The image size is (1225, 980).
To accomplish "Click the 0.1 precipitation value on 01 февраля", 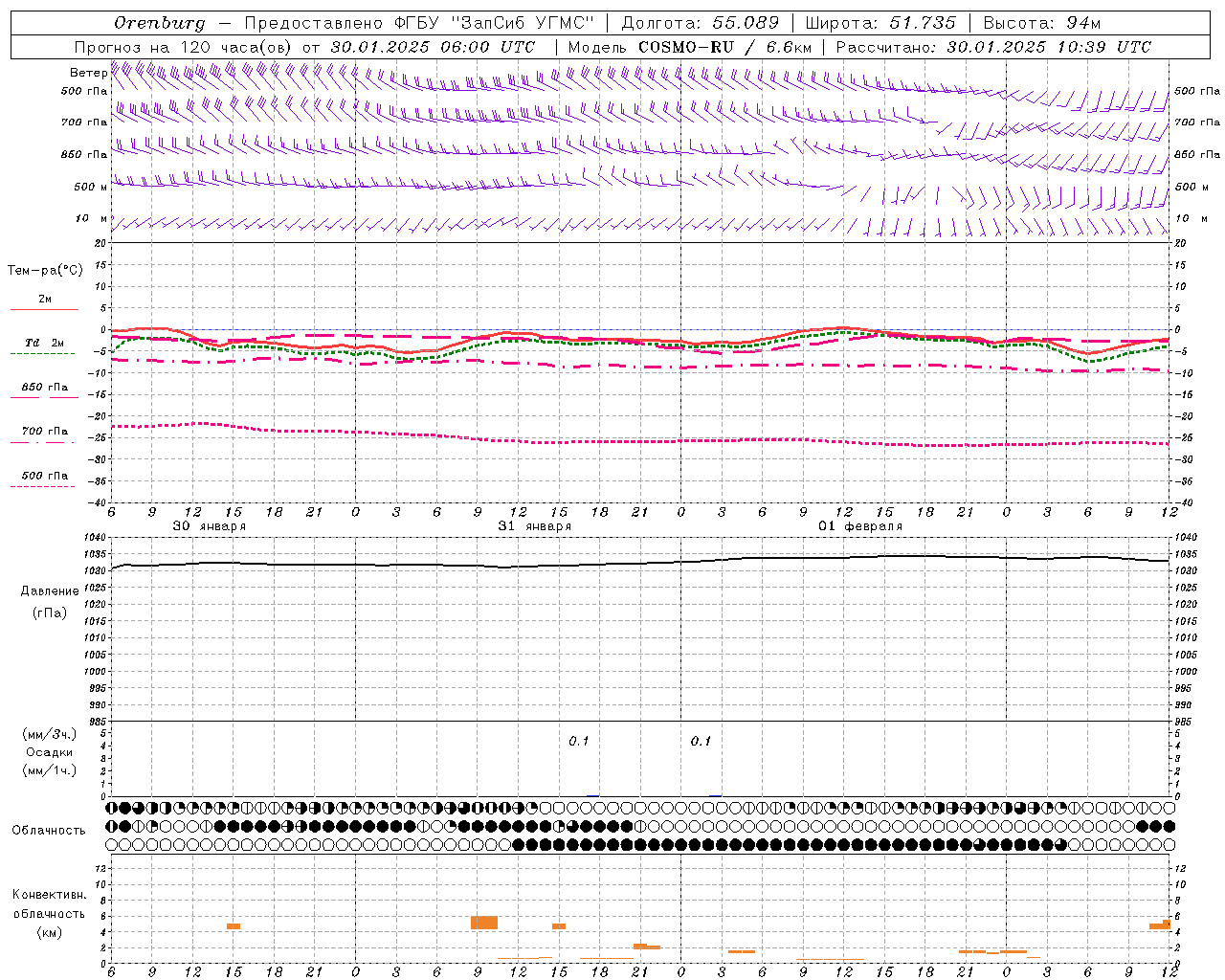I will [x=701, y=742].
